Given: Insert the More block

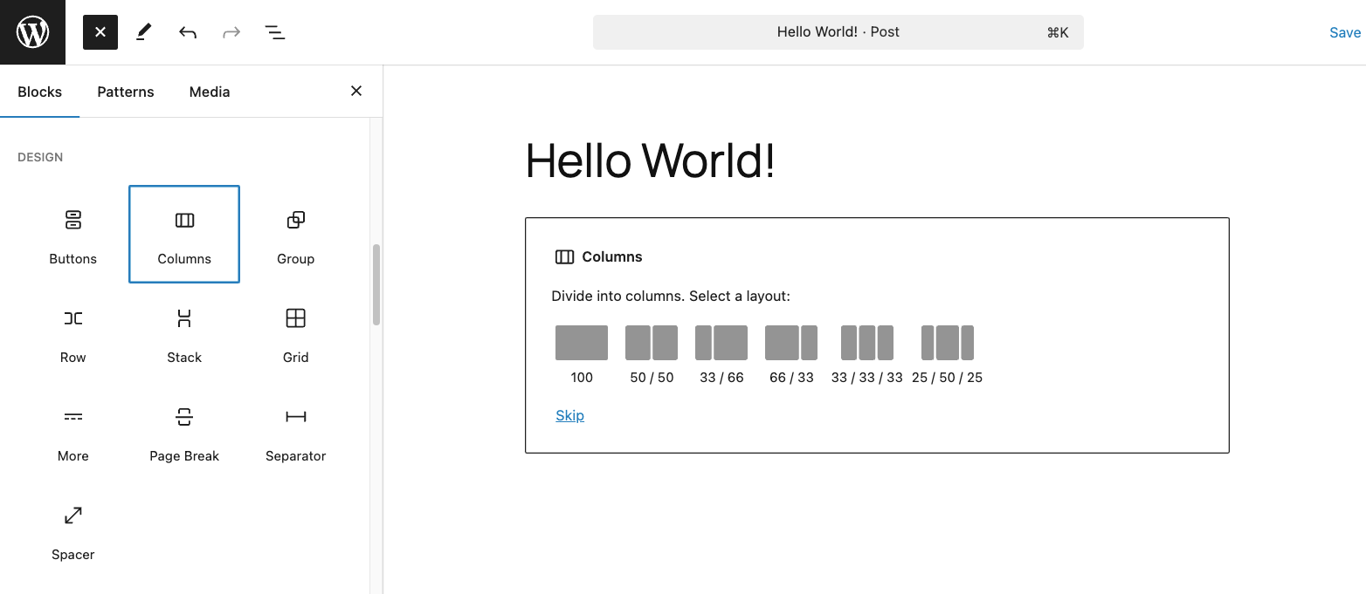Looking at the screenshot, I should (x=72, y=431).
